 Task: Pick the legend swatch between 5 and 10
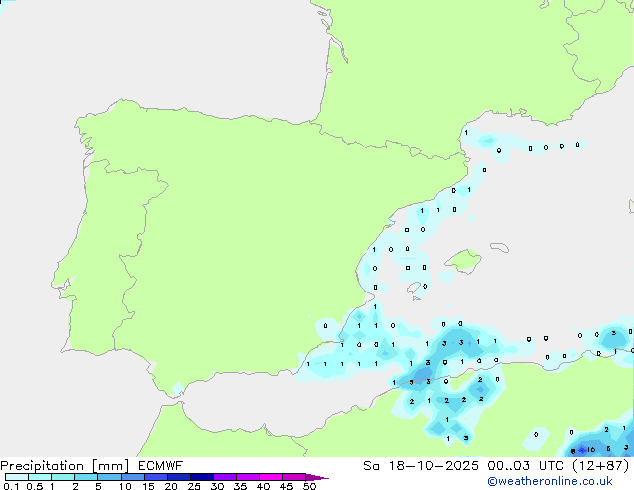pyautogui.click(x=109, y=477)
